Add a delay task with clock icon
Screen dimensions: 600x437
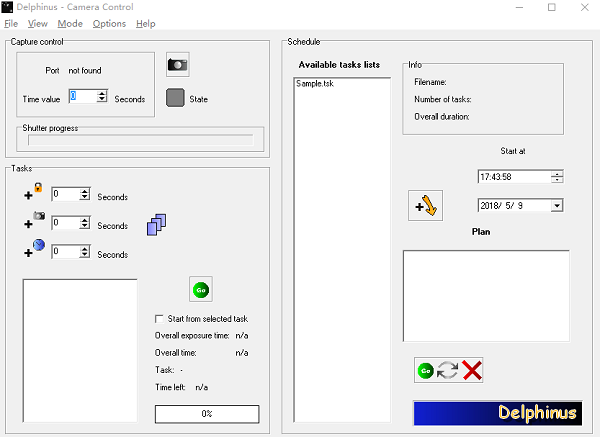34,250
